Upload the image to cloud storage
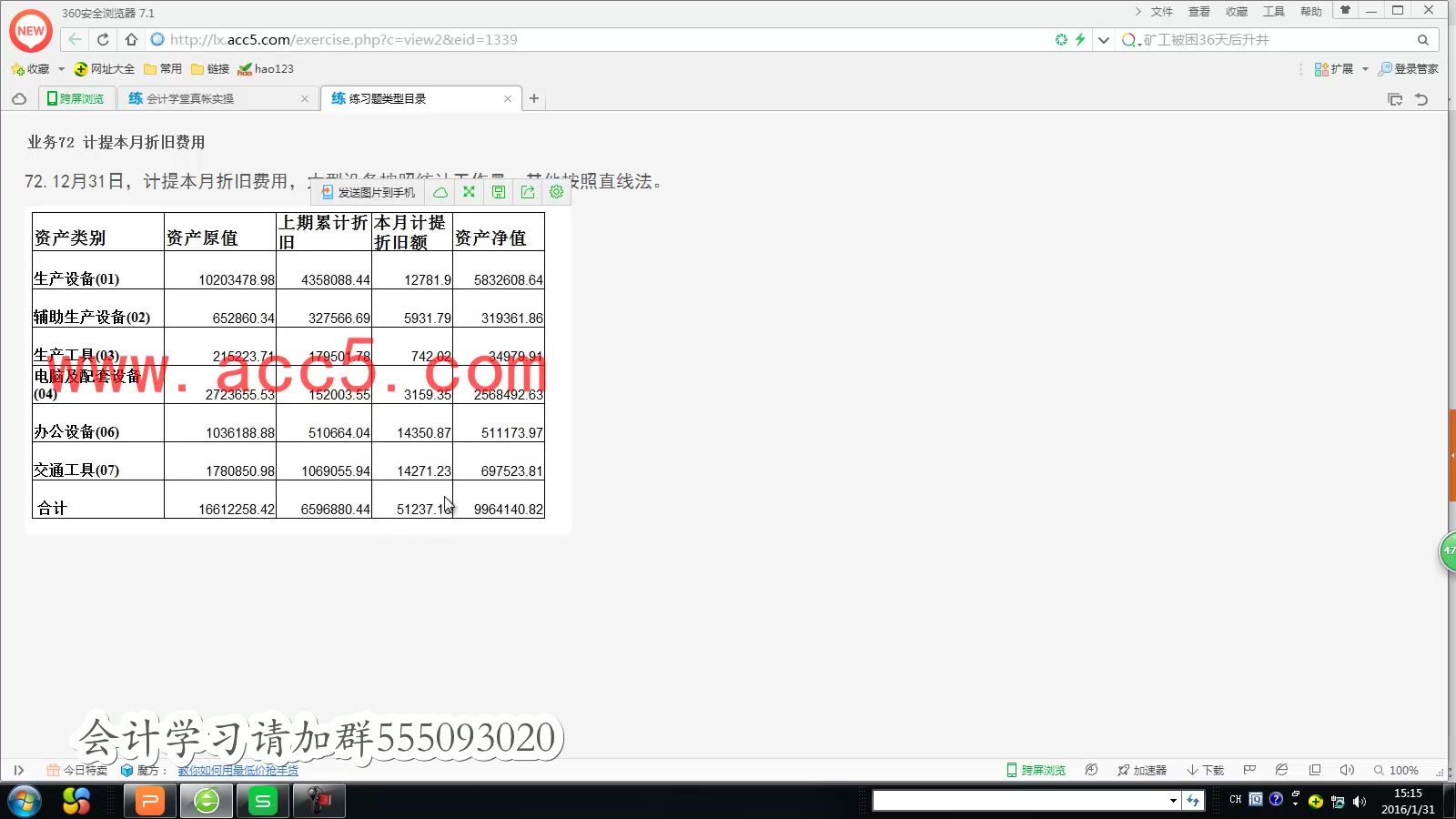Viewport: 1456px width, 819px height. pyautogui.click(x=440, y=192)
